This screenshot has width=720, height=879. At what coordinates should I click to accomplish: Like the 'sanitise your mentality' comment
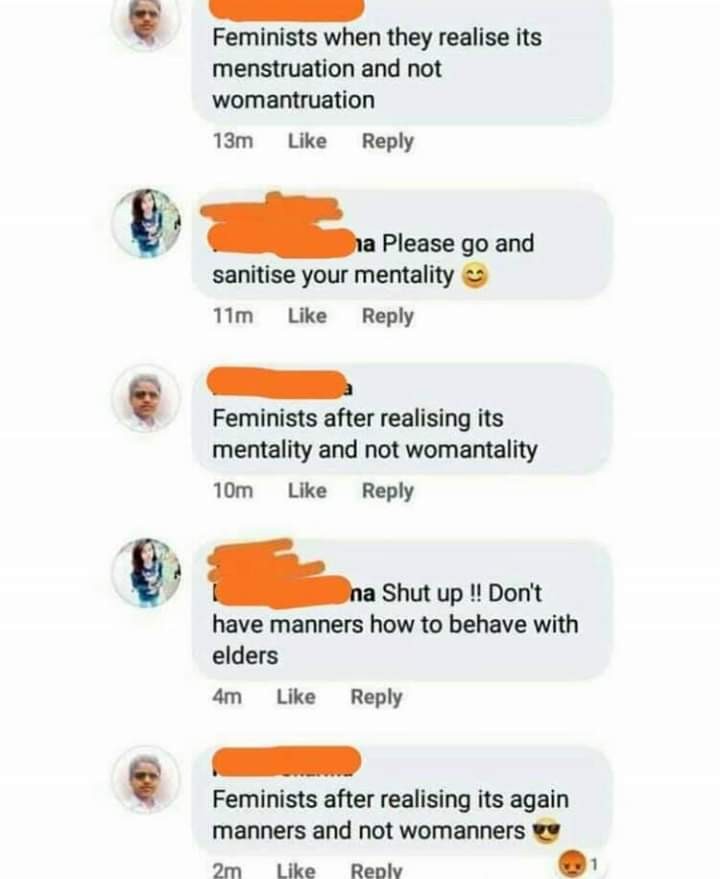tap(307, 316)
